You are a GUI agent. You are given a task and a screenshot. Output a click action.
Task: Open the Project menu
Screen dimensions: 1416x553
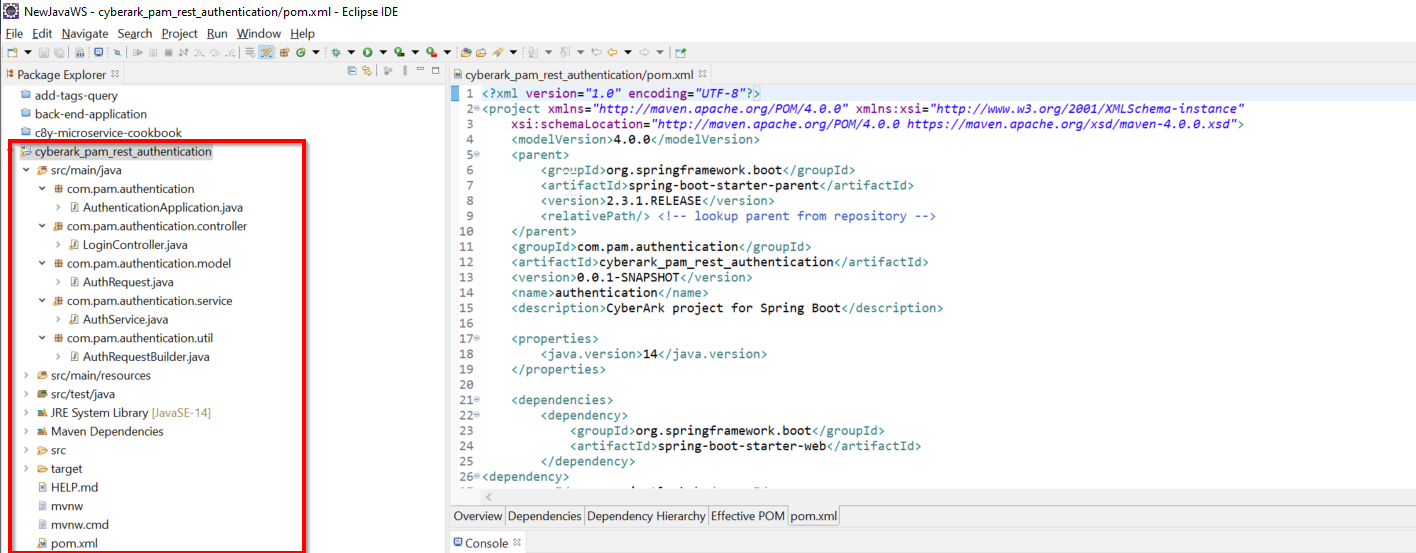coord(180,33)
